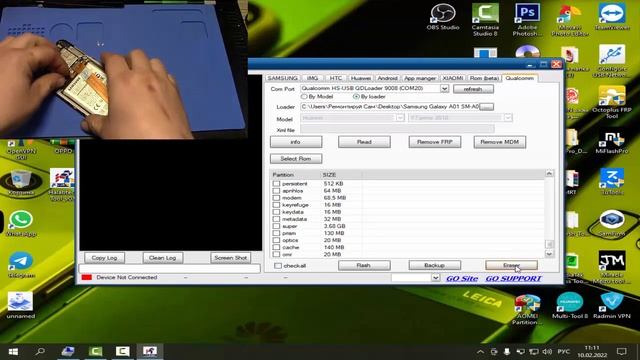Switch to the SAMSUNG tab
Image resolution: width=640 pixels, height=360 pixels.
pos(282,78)
